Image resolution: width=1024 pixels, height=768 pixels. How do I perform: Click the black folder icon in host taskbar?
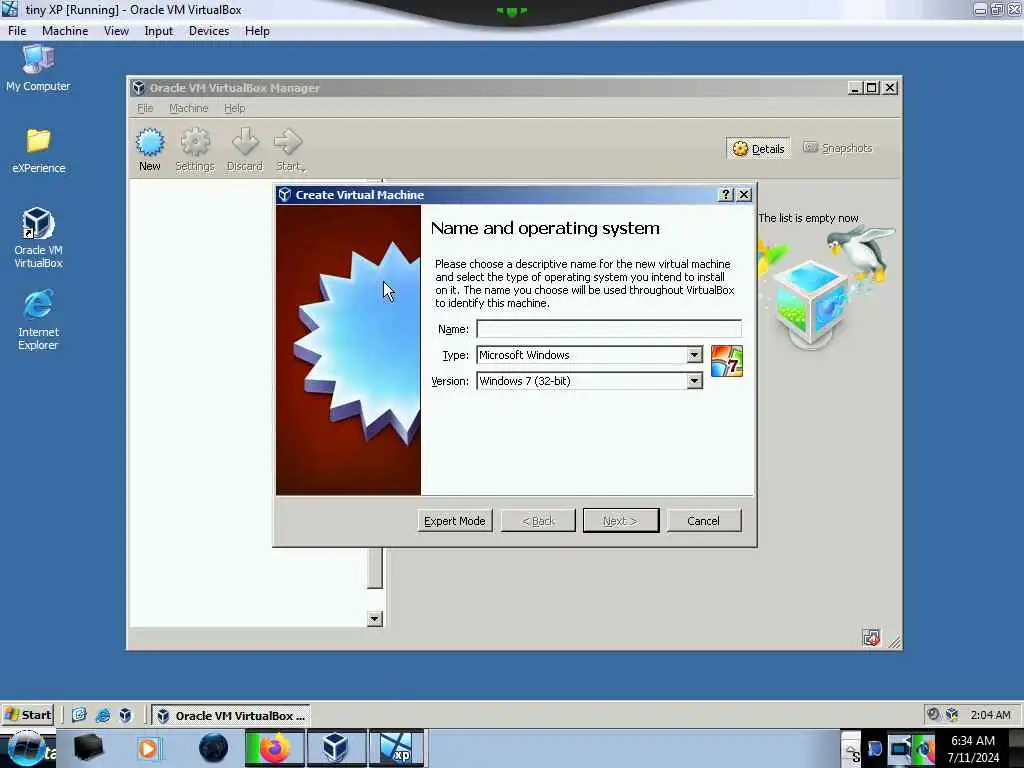(x=88, y=748)
